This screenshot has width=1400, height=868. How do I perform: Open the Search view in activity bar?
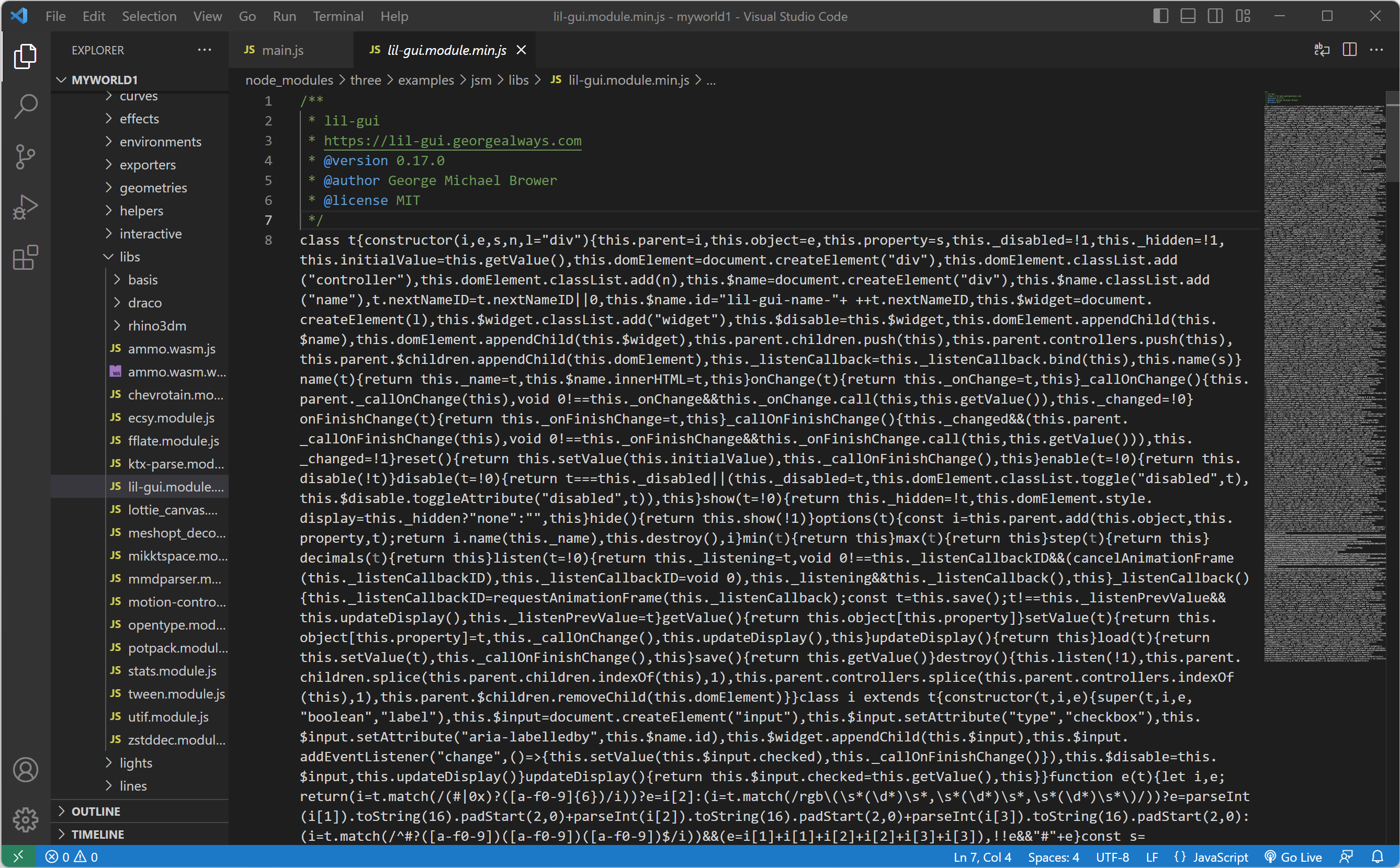click(x=25, y=106)
